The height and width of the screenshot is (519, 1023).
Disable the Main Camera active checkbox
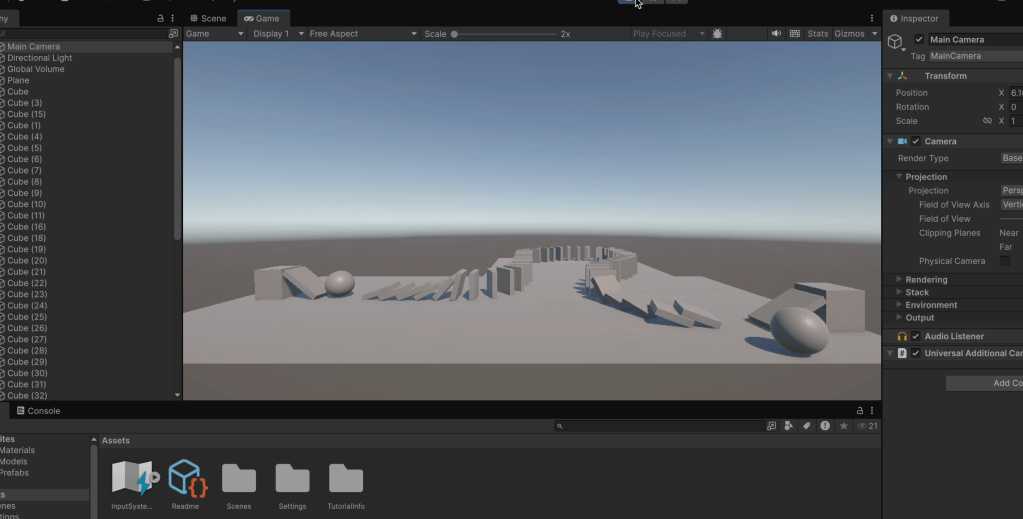pos(919,40)
